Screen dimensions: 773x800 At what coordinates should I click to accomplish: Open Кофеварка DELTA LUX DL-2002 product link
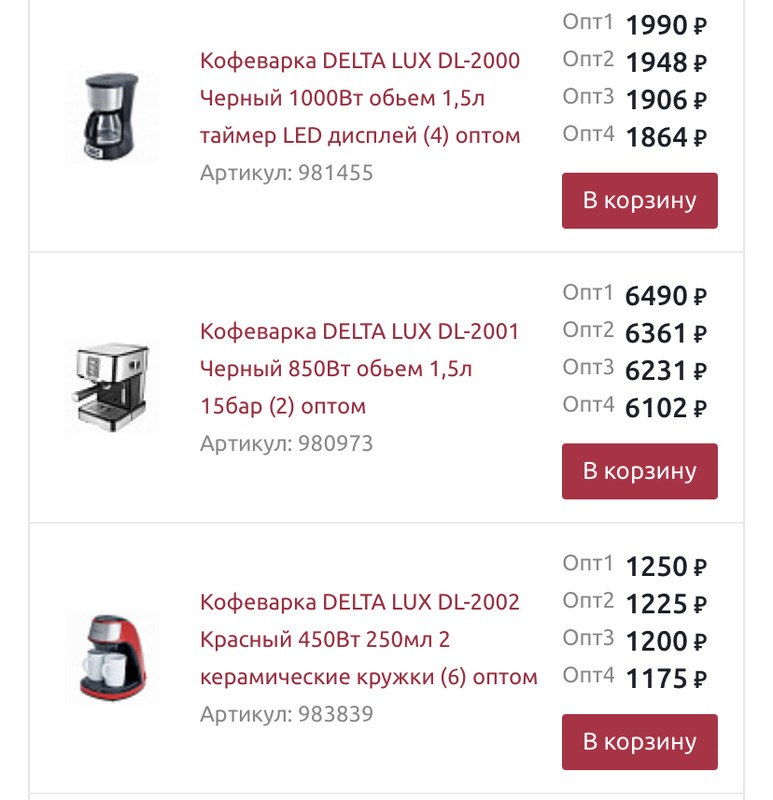[x=368, y=639]
